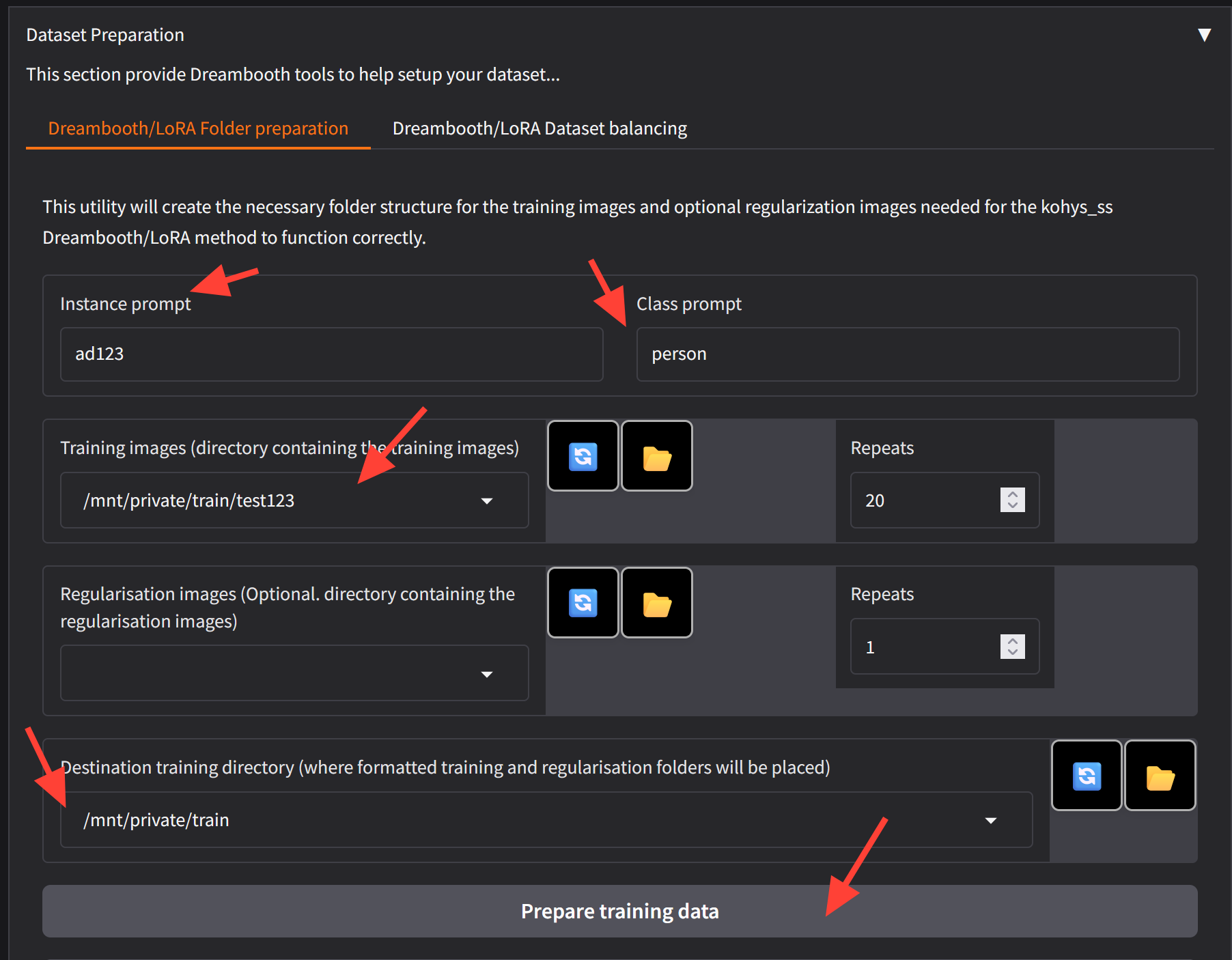Refresh the Destination training directory list
This screenshot has height=960, width=1232.
pos(1087,776)
